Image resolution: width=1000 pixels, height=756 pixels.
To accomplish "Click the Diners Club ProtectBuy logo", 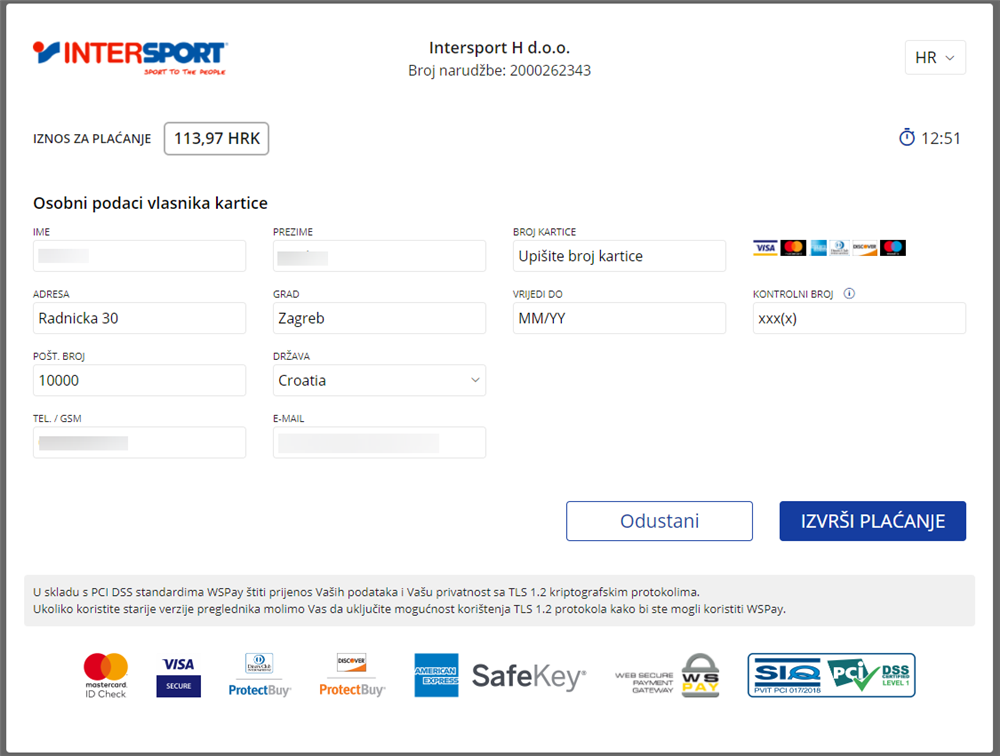I will [260, 675].
